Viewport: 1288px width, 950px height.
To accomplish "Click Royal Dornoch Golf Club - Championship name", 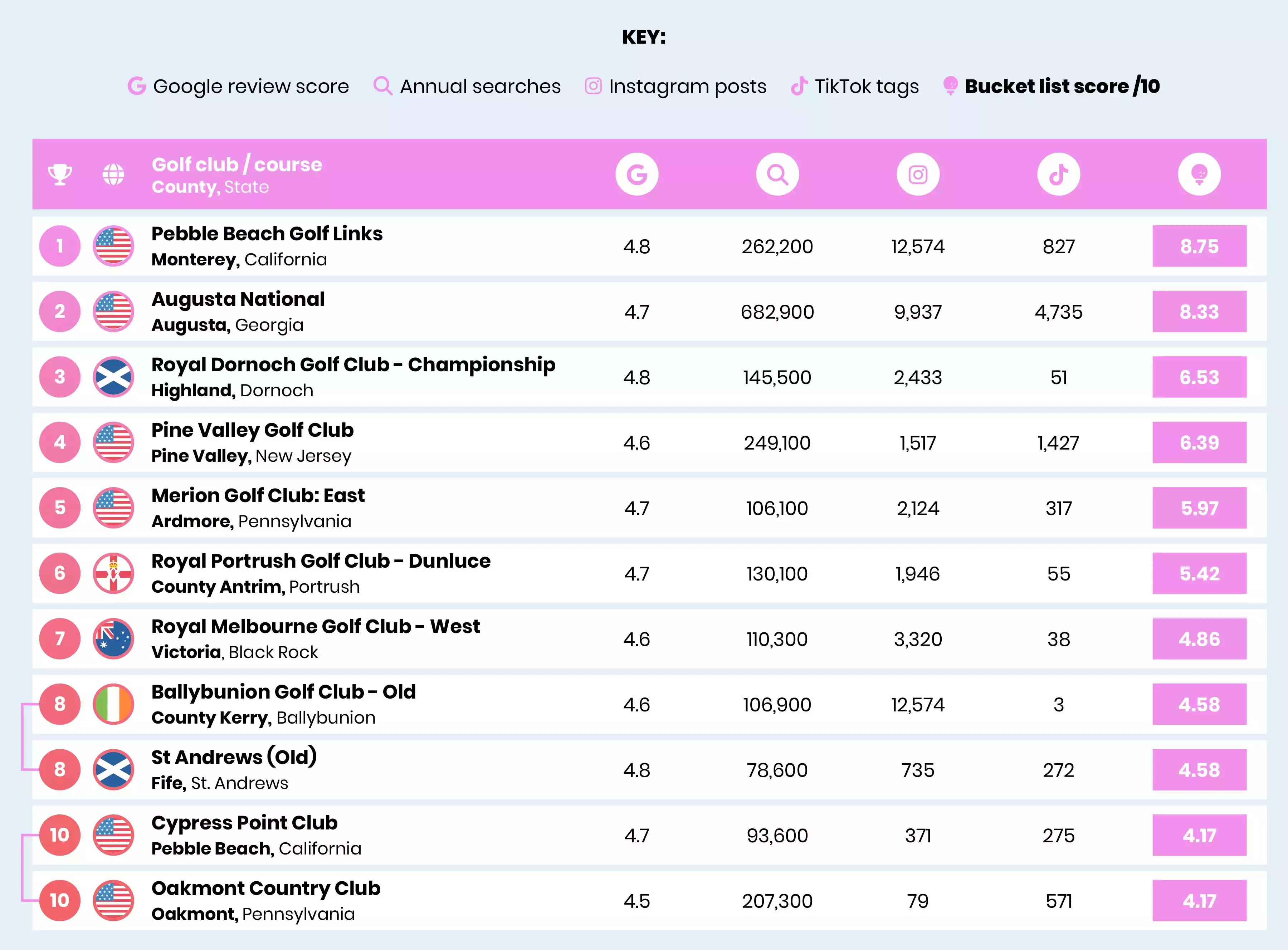I will 353,365.
